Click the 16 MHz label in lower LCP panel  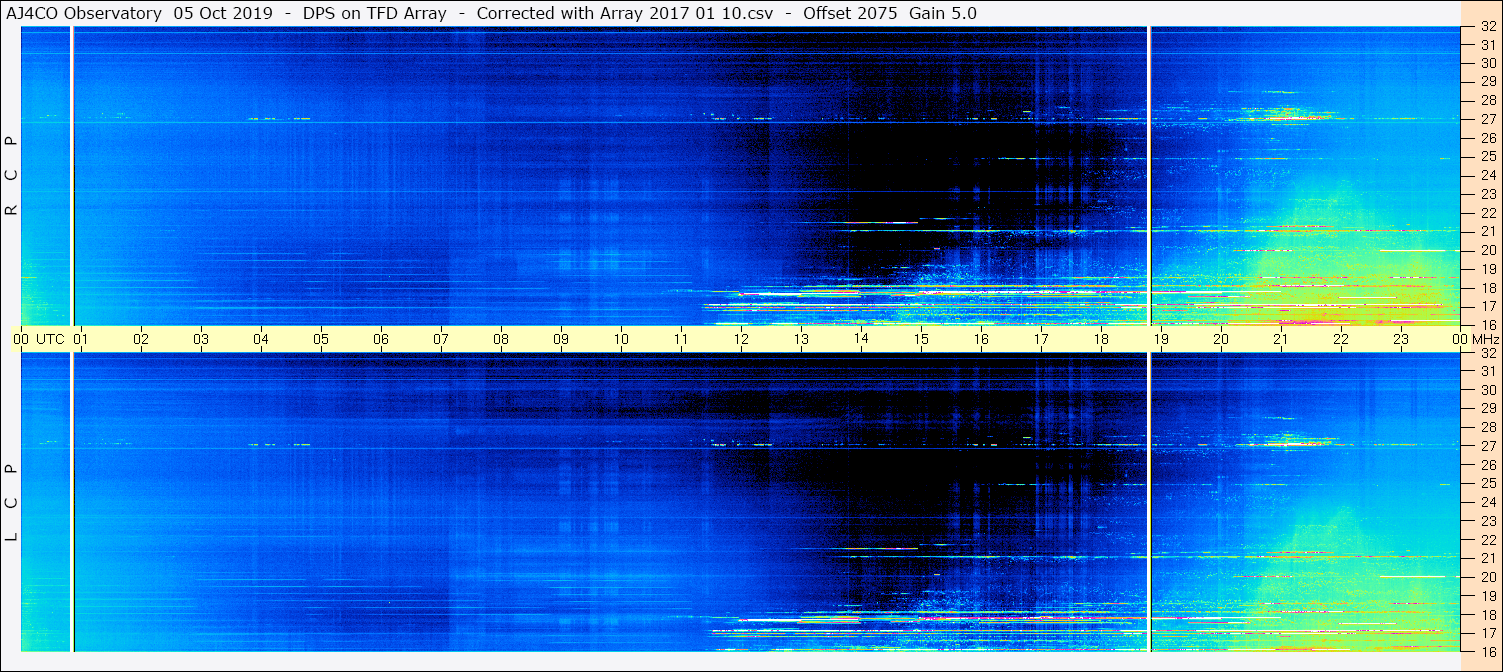[1487, 651]
